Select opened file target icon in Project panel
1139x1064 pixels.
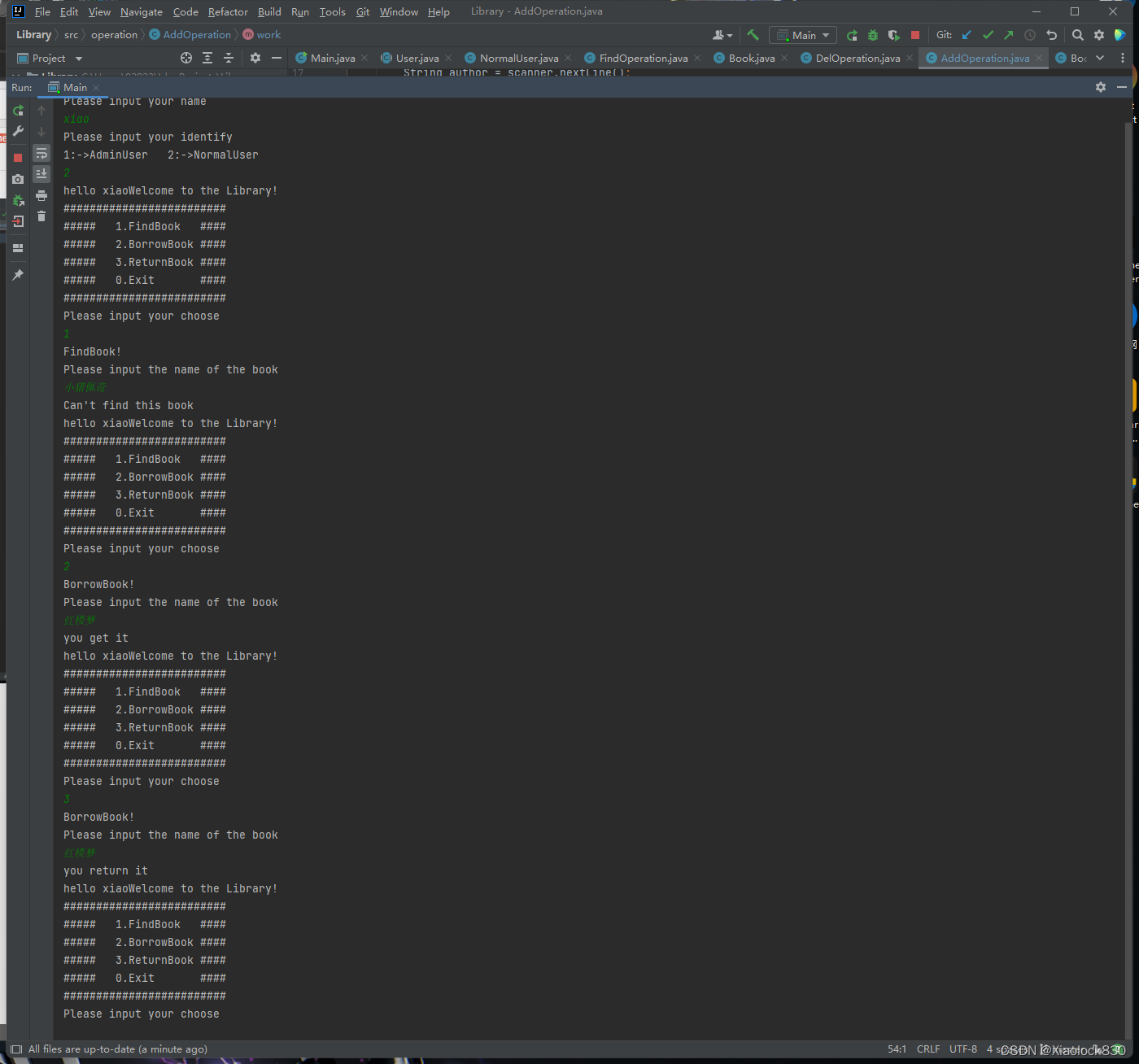coord(186,58)
